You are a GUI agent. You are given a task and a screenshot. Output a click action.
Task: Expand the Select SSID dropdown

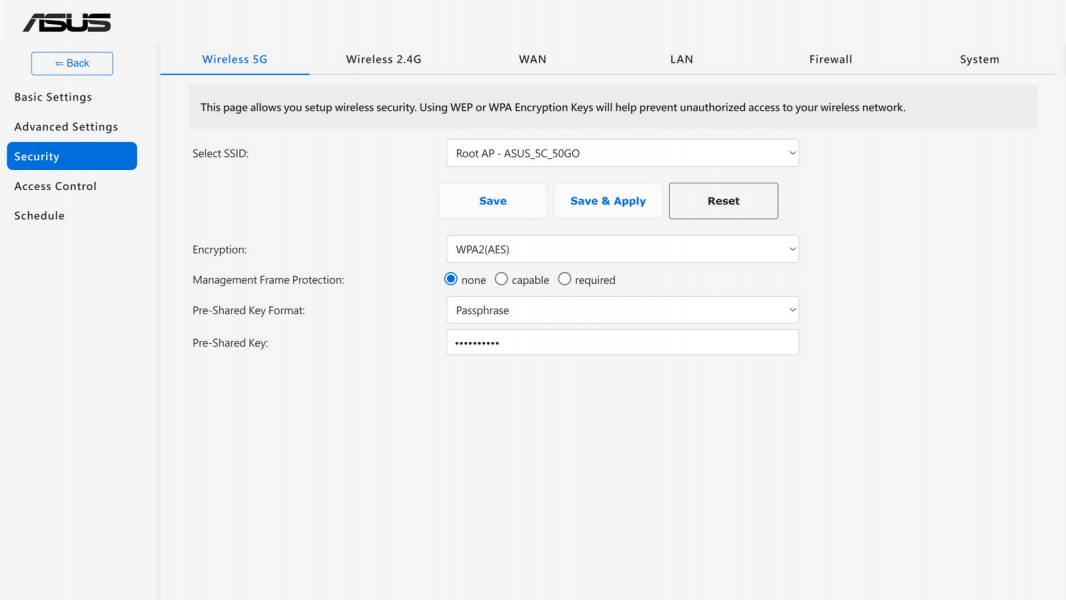(622, 154)
